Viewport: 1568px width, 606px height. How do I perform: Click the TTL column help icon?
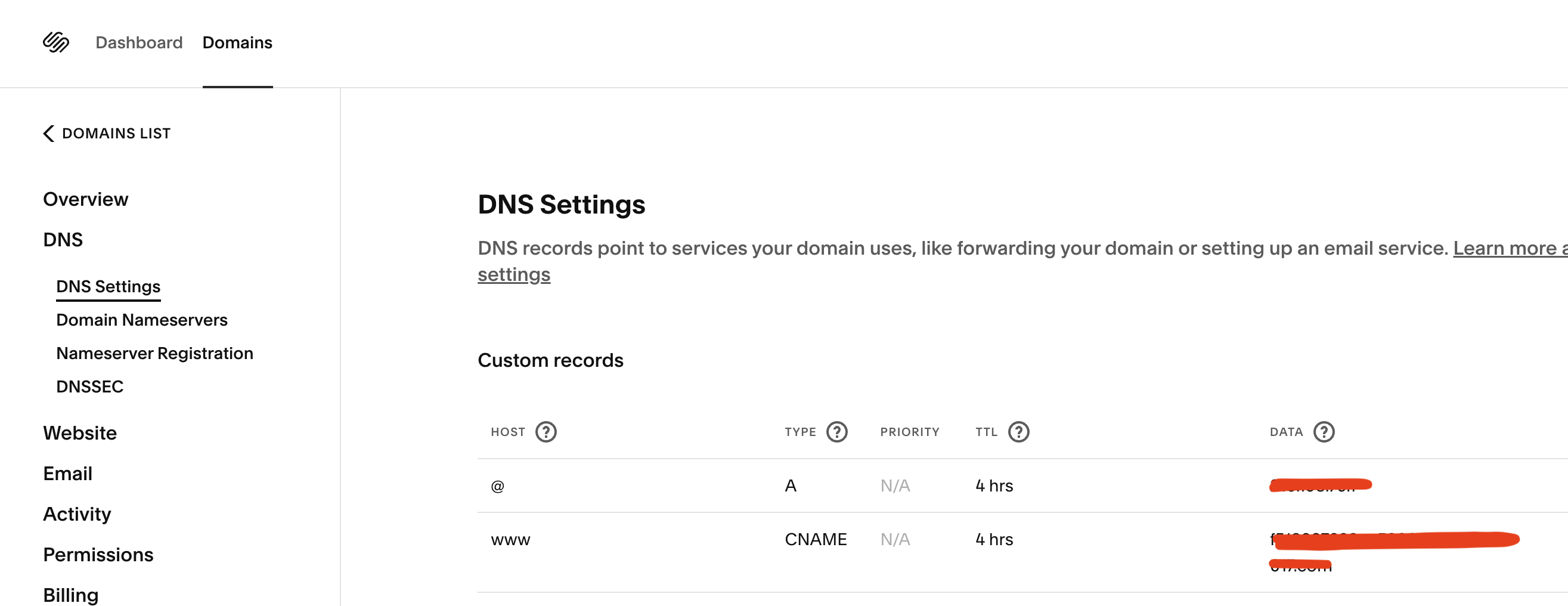(1018, 432)
